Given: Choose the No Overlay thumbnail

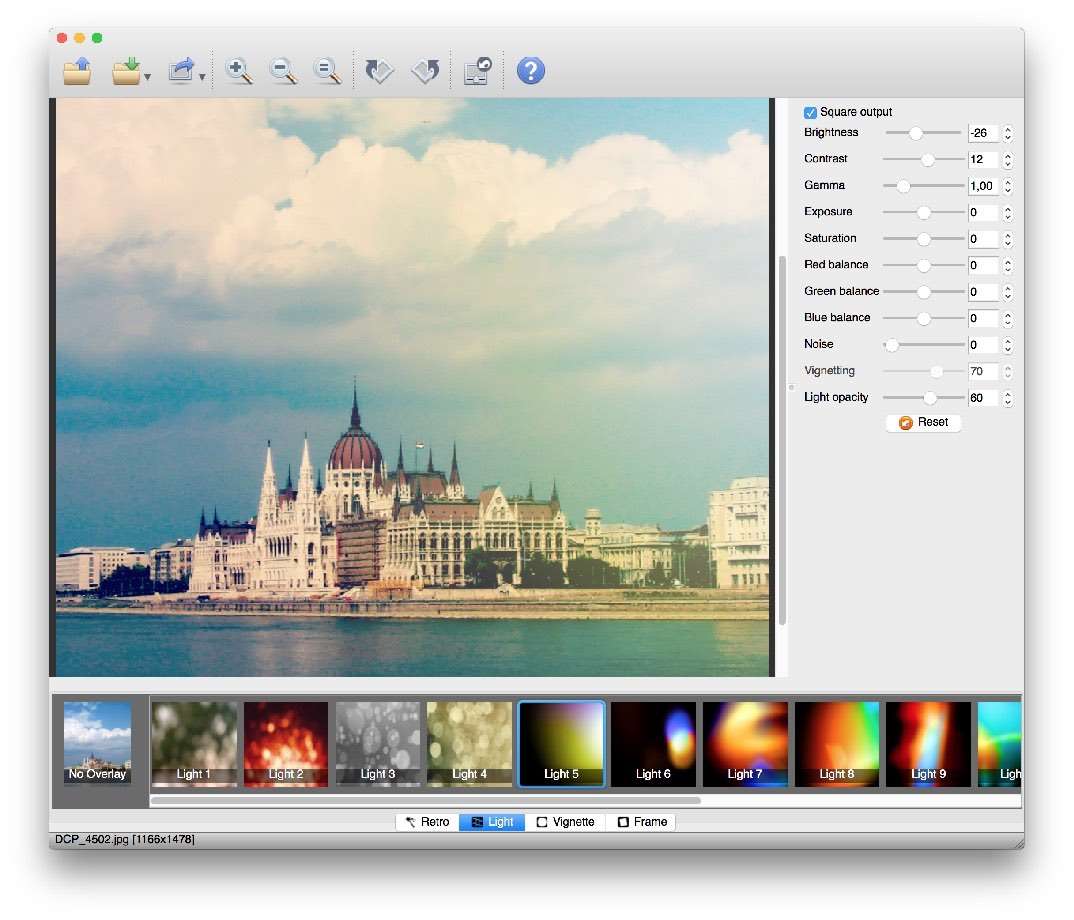Looking at the screenshot, I should (98, 744).
